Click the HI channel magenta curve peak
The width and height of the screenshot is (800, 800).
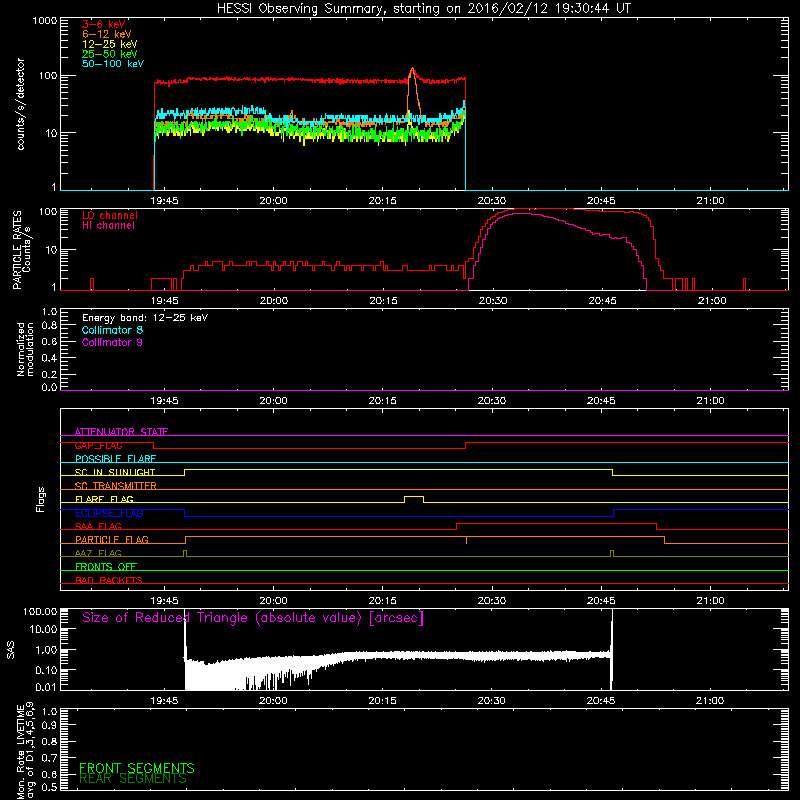520,213
